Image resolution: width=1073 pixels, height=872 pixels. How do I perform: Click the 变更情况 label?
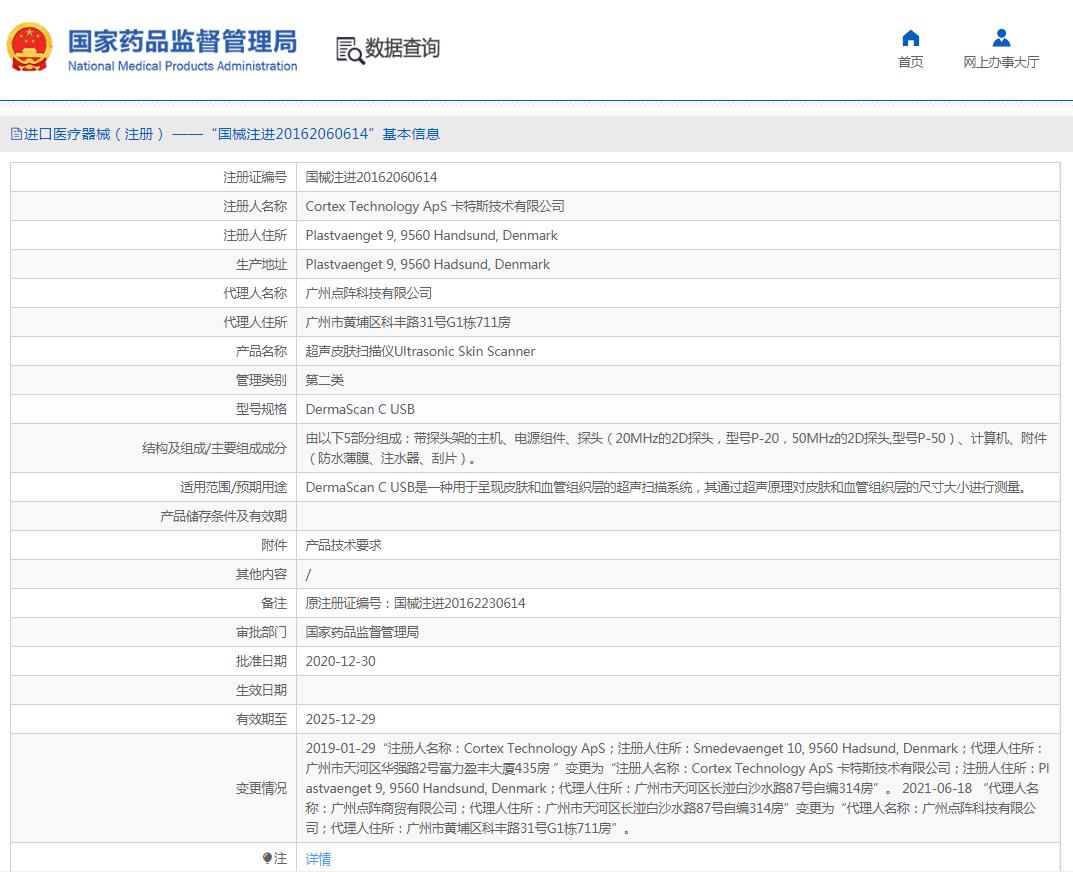(x=261, y=788)
